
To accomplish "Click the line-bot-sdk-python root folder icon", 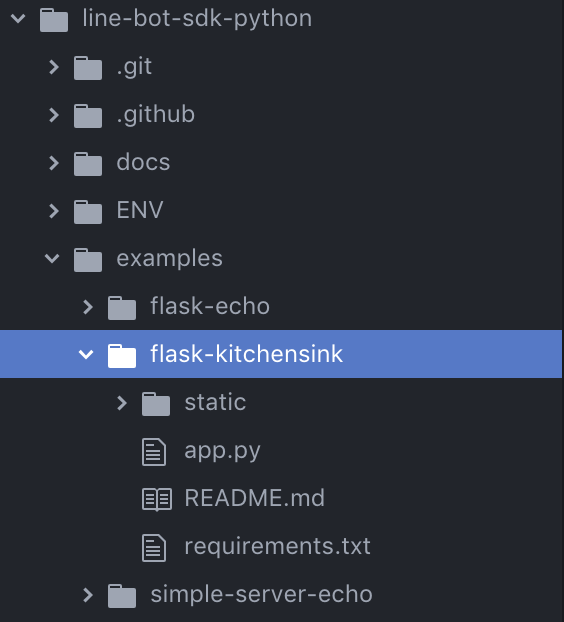I will click(54, 20).
